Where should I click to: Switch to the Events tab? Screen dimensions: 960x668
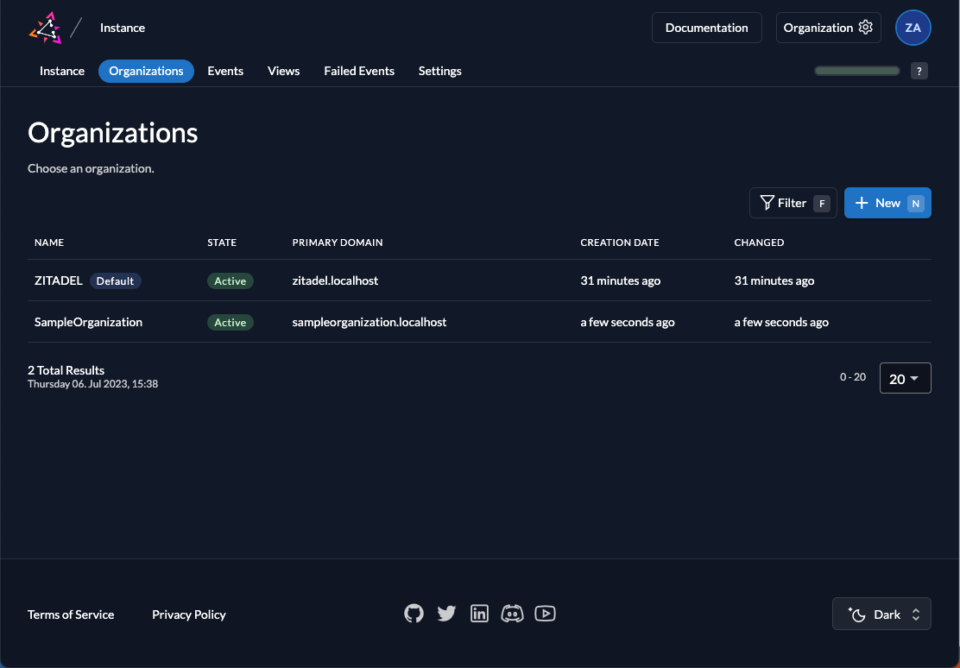(225, 71)
